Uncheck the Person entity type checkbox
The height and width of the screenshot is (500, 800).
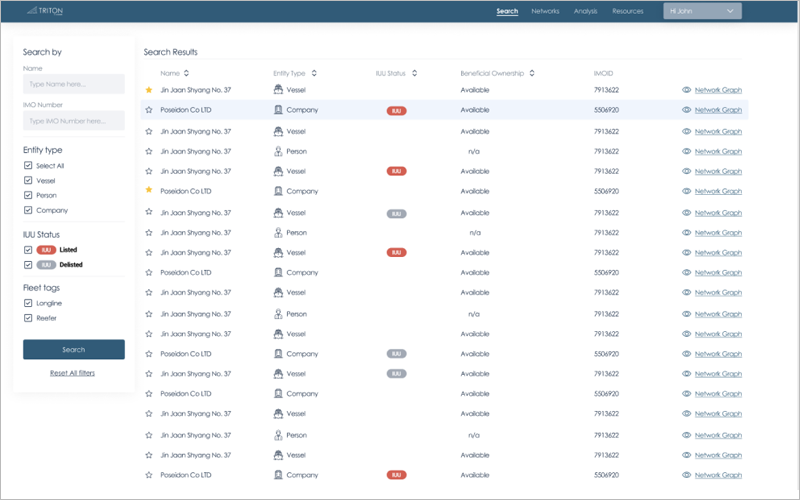pyautogui.click(x=28, y=196)
